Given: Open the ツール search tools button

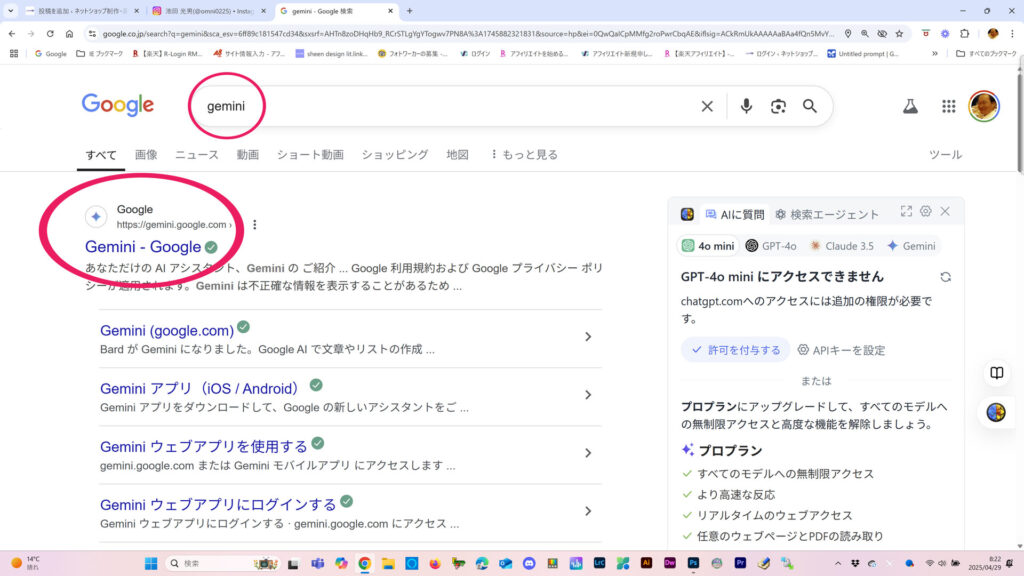Looking at the screenshot, I should (x=945, y=155).
